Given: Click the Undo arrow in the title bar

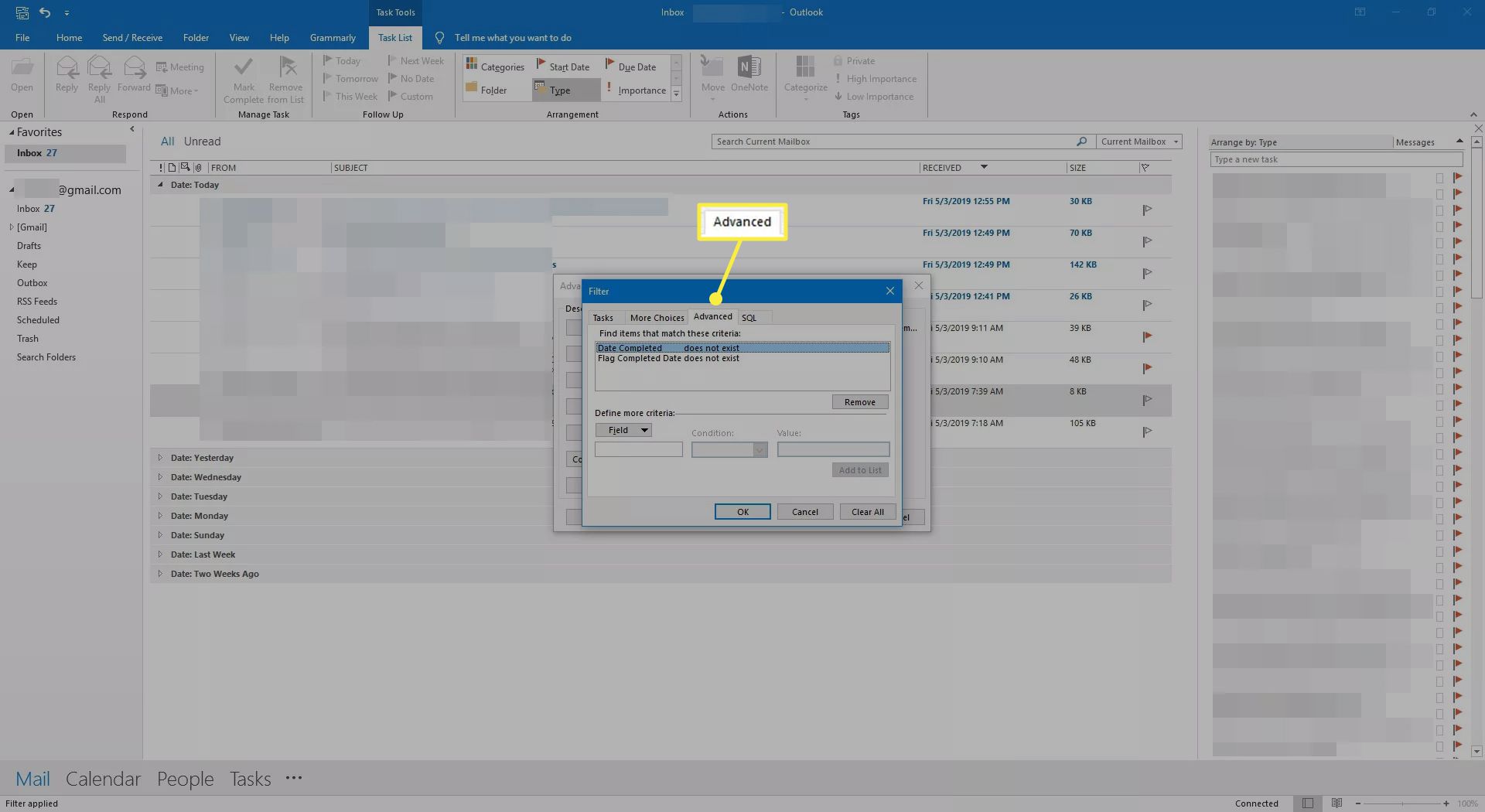Looking at the screenshot, I should (45, 12).
